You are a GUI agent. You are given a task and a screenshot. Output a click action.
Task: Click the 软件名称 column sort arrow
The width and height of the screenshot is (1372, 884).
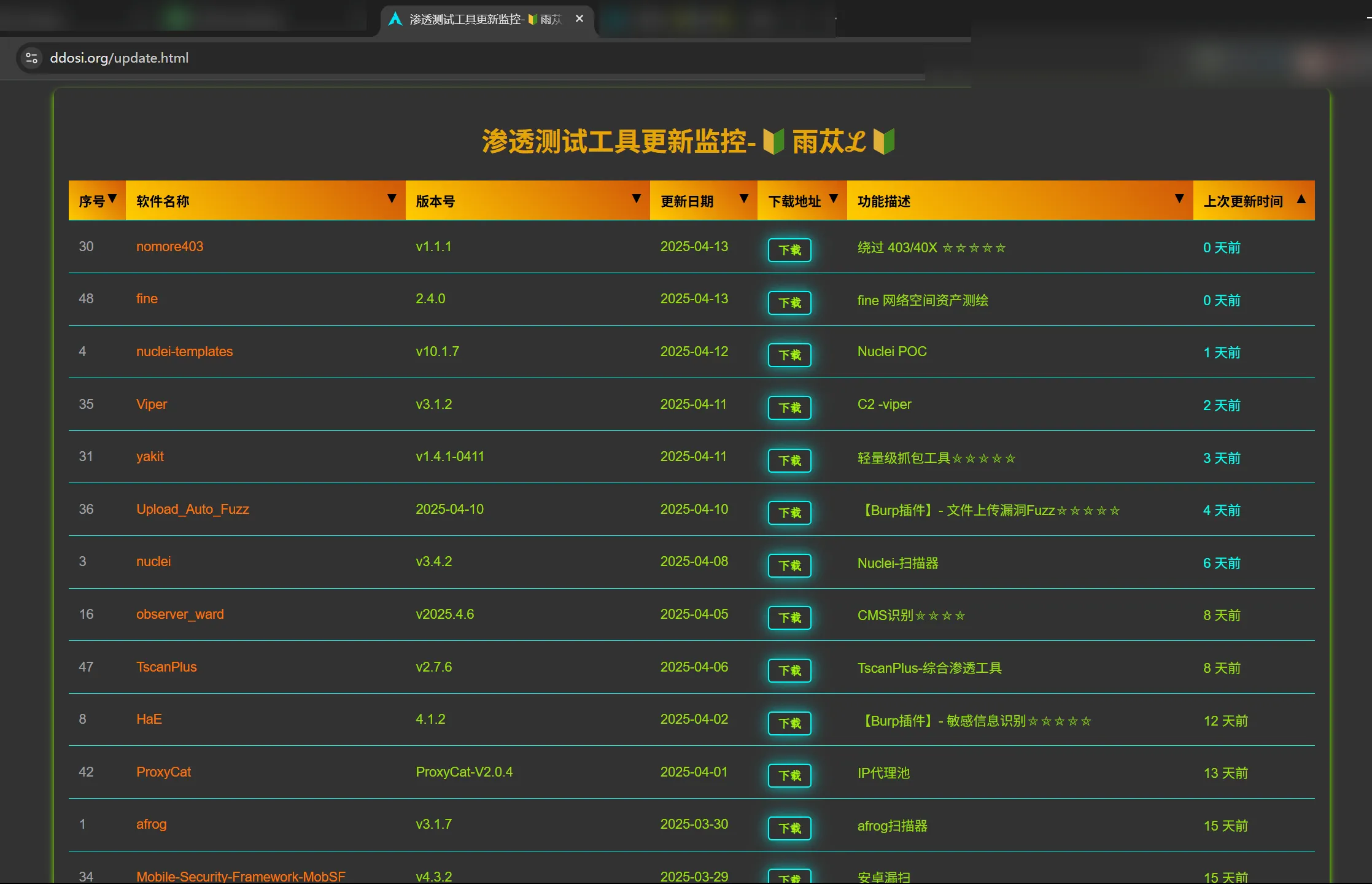pos(391,199)
